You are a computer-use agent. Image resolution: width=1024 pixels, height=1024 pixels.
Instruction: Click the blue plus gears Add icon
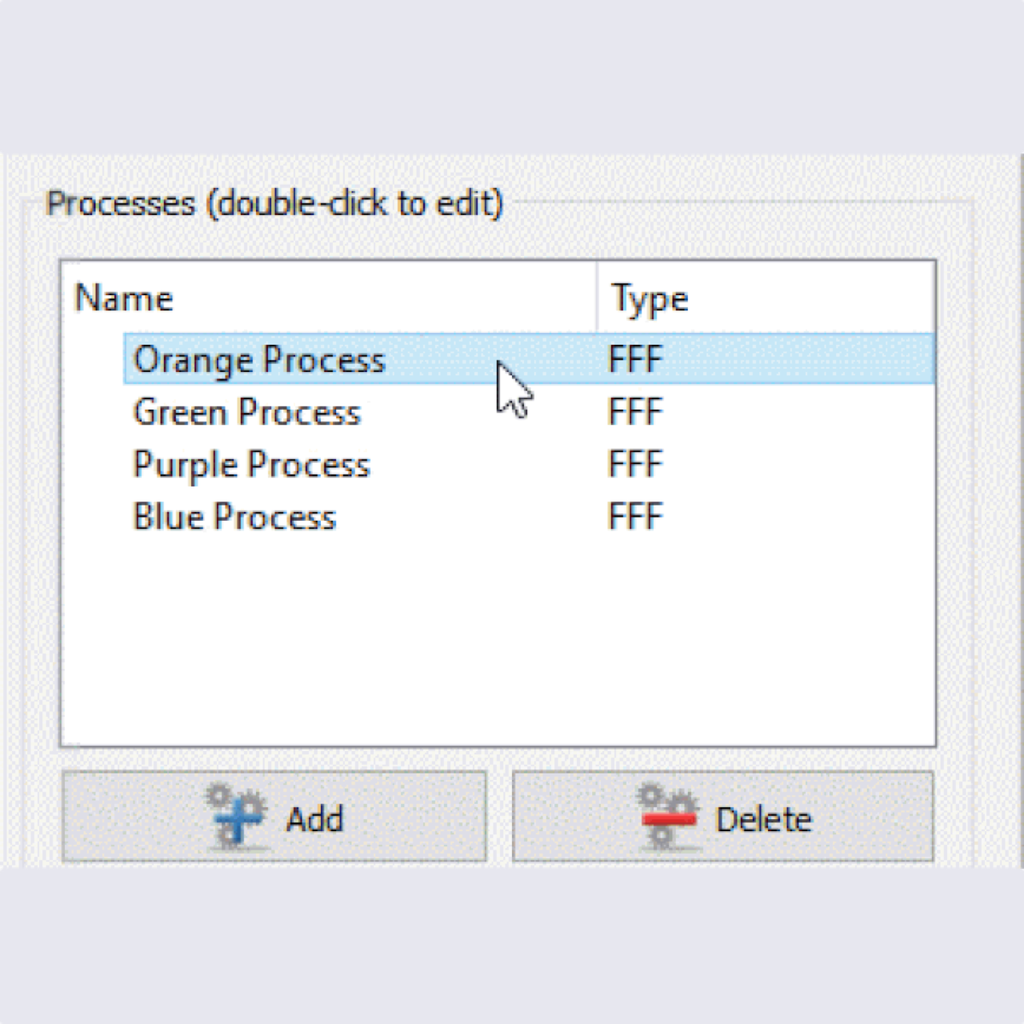238,817
